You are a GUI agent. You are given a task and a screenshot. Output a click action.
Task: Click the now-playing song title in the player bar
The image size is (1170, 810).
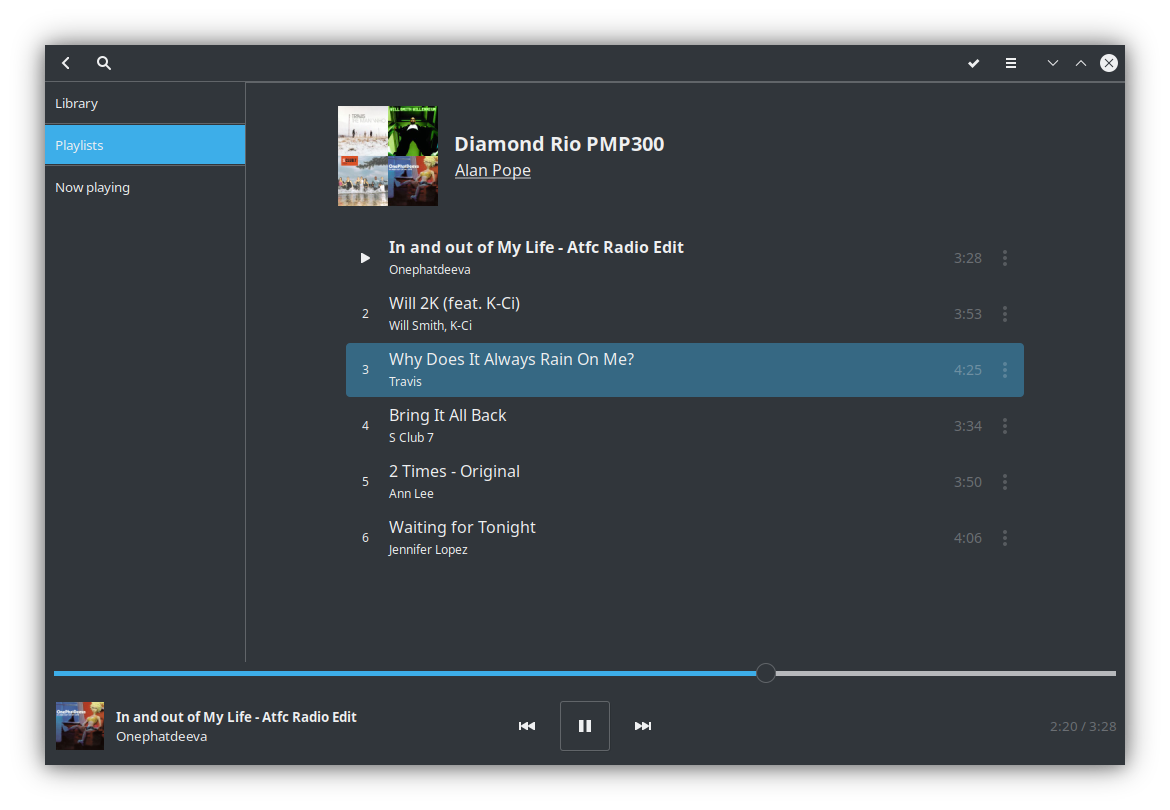click(236, 717)
